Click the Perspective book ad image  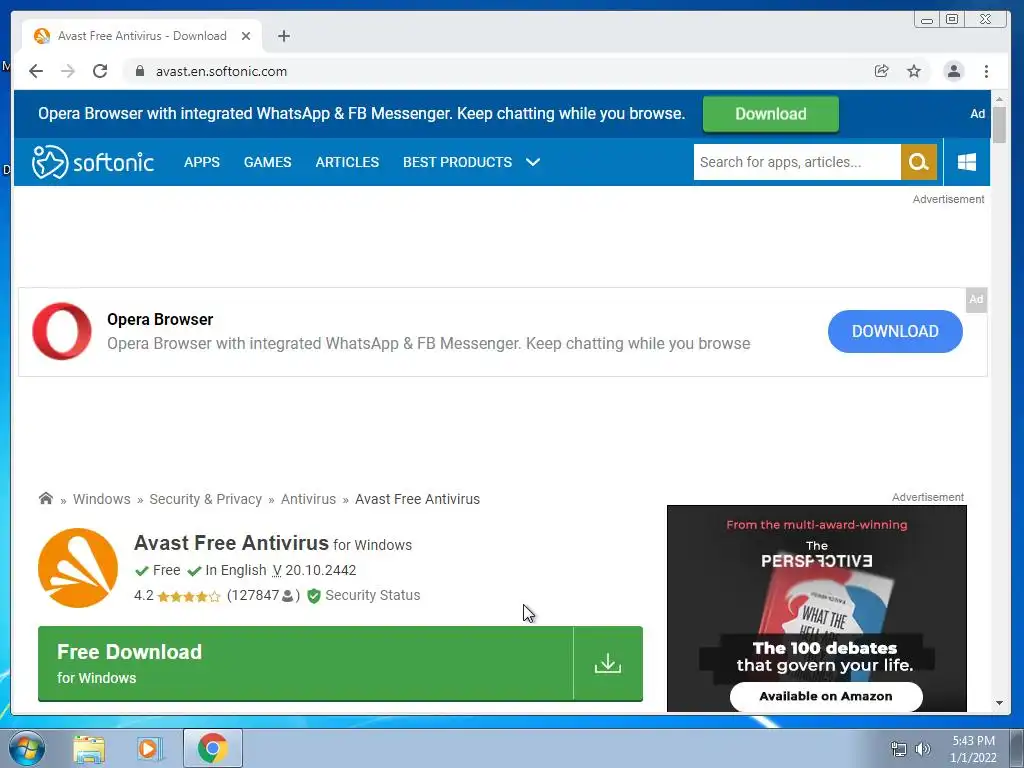coord(816,608)
